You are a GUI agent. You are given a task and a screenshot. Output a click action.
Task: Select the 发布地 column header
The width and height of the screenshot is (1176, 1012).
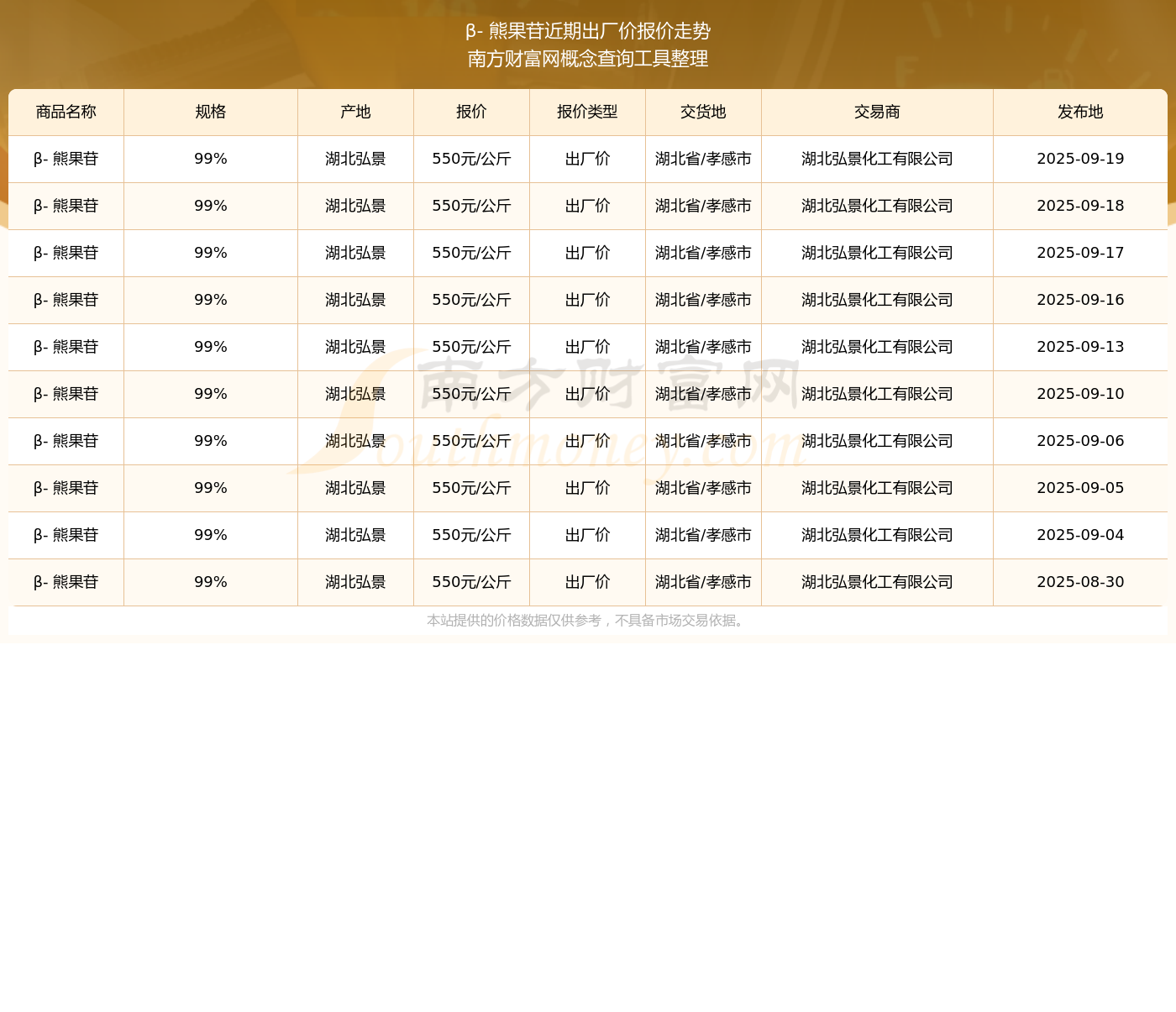tap(1080, 112)
